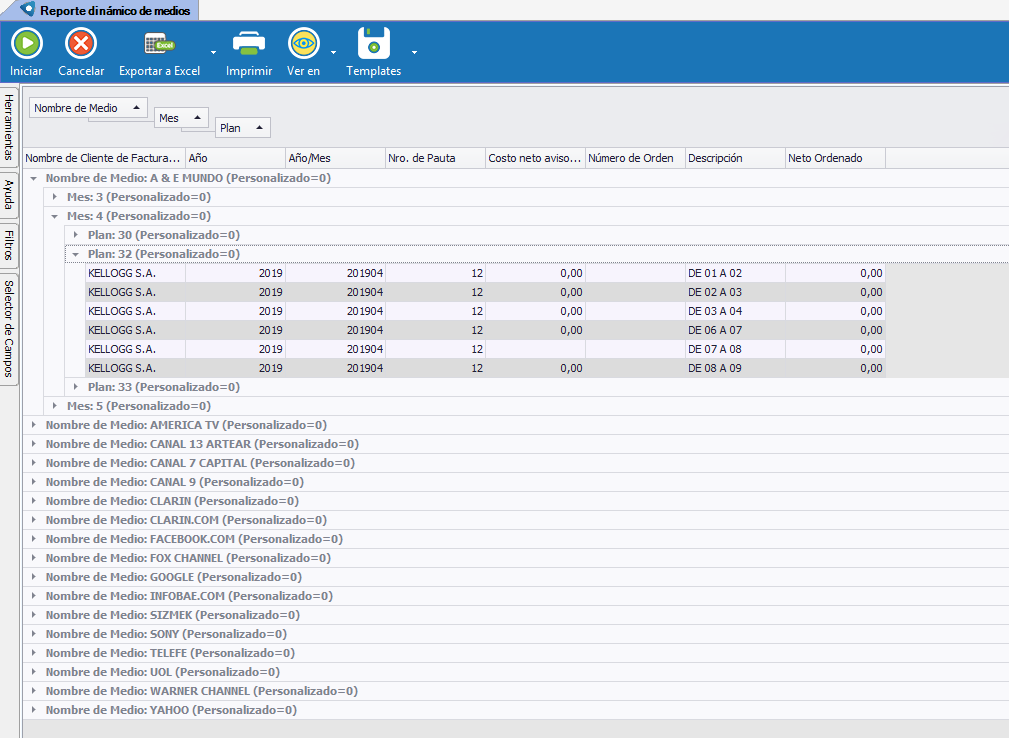The height and width of the screenshot is (738, 1009).
Task: Expand the Mes: 5 group
Action: coord(55,406)
